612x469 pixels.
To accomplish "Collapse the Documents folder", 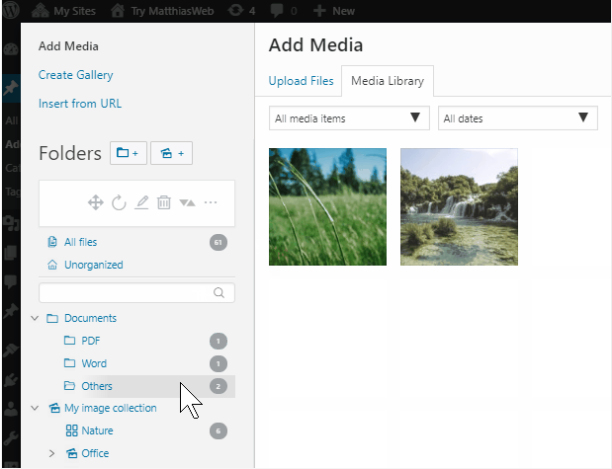I will (35, 318).
